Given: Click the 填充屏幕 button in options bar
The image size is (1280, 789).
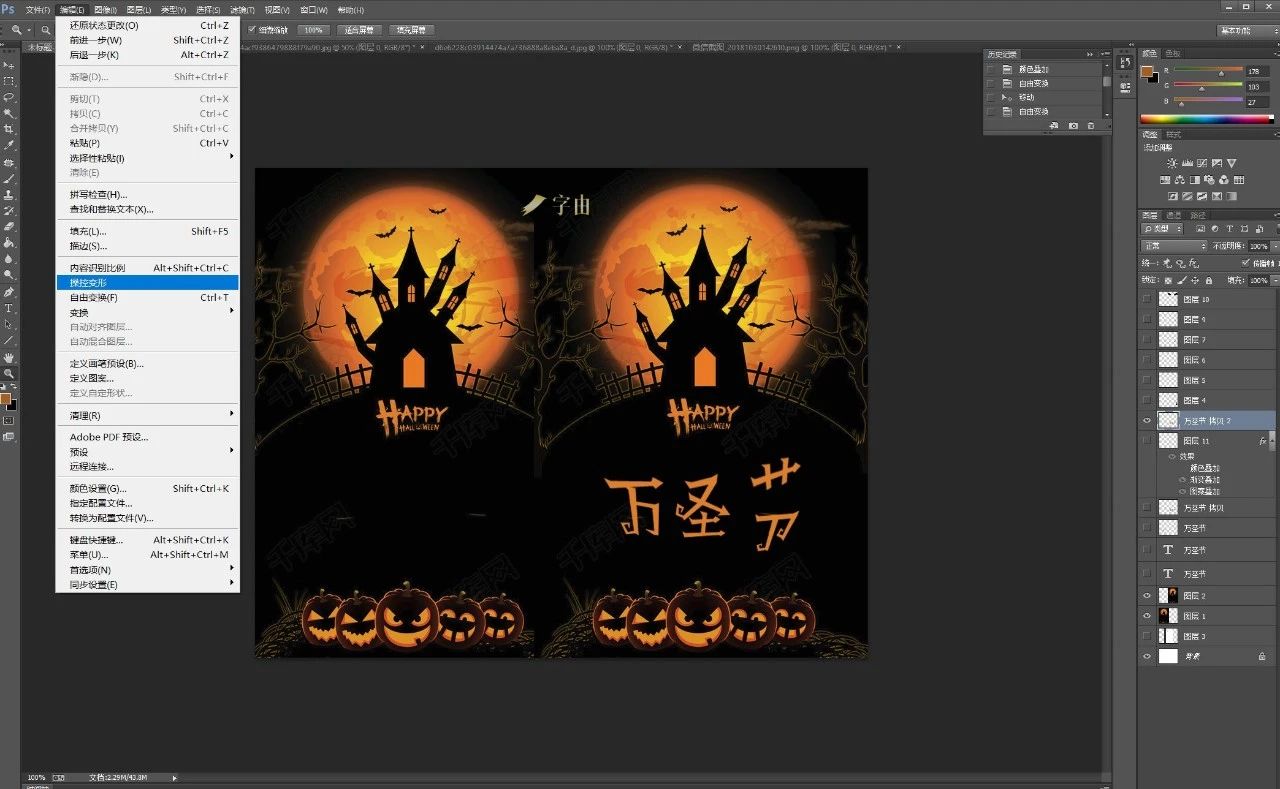Looking at the screenshot, I should 412,30.
